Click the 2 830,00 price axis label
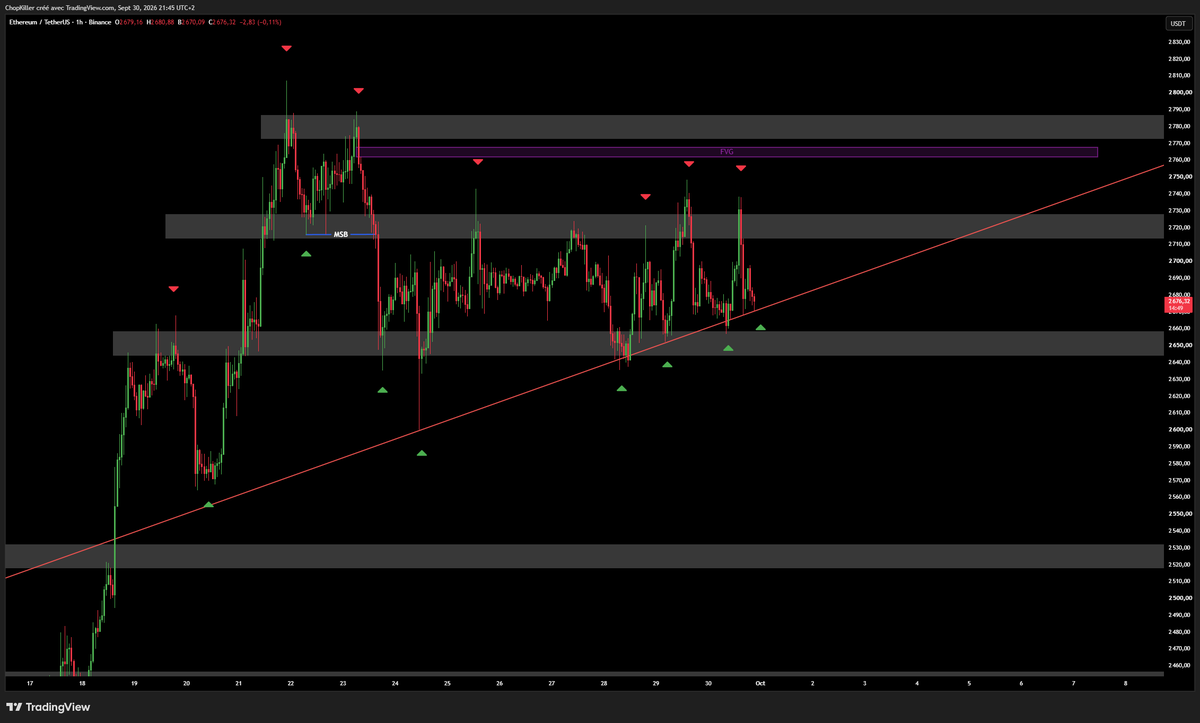The width and height of the screenshot is (1200, 723). tap(1178, 42)
